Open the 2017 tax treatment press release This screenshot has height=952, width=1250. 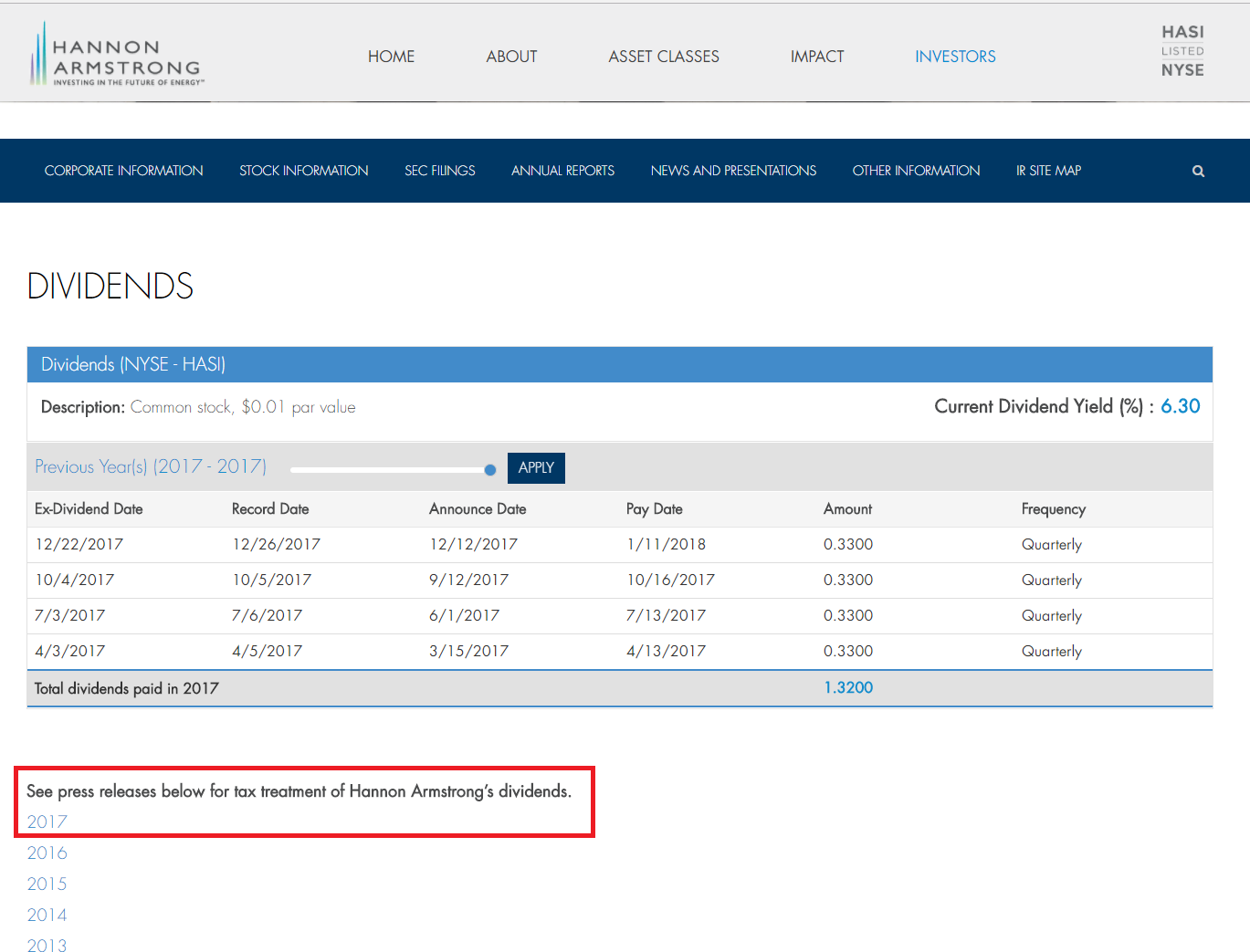[x=47, y=821]
